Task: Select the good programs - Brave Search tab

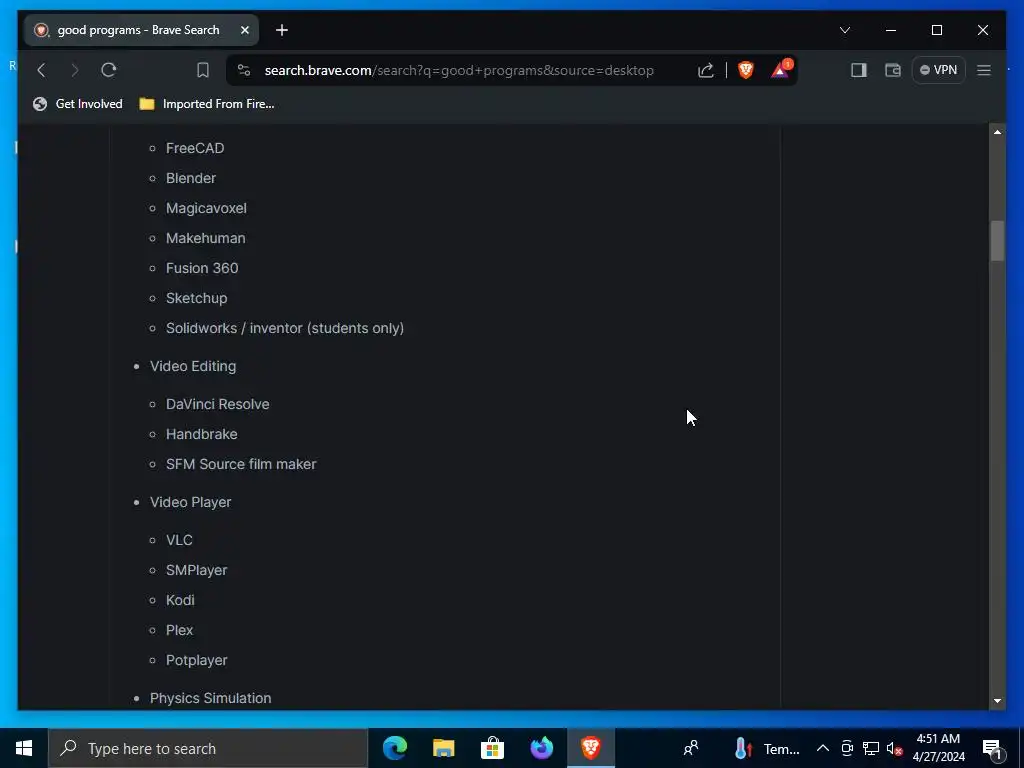Action: [x=141, y=30]
